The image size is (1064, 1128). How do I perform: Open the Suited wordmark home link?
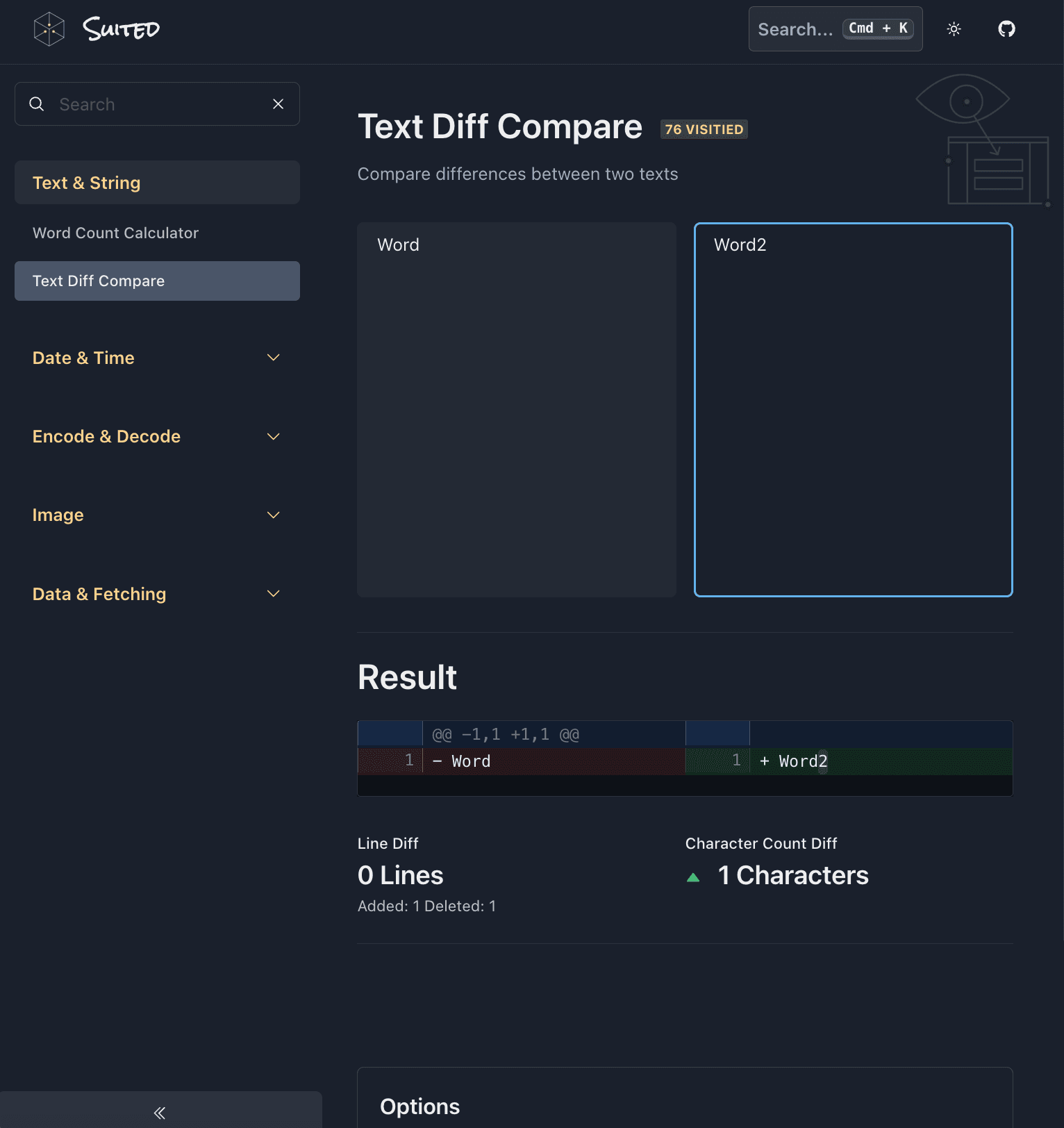(122, 28)
